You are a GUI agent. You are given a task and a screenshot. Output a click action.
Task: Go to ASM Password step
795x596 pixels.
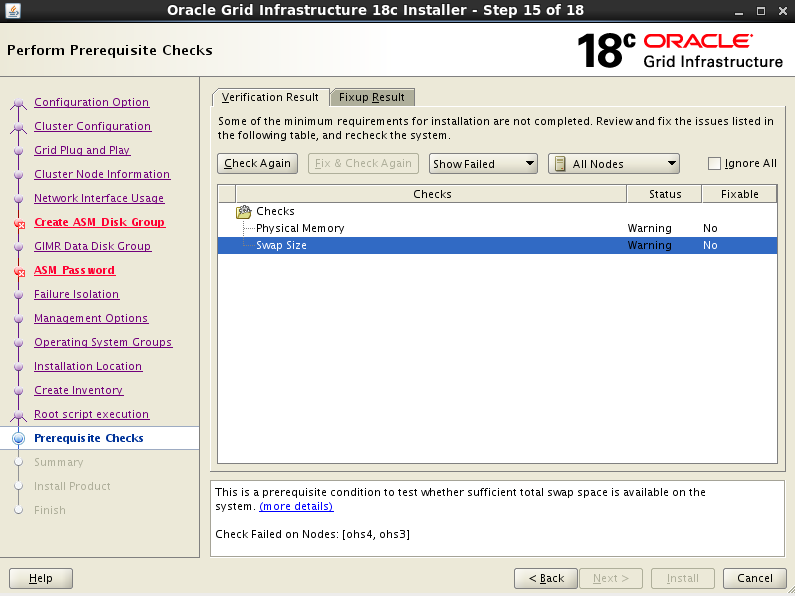point(75,270)
